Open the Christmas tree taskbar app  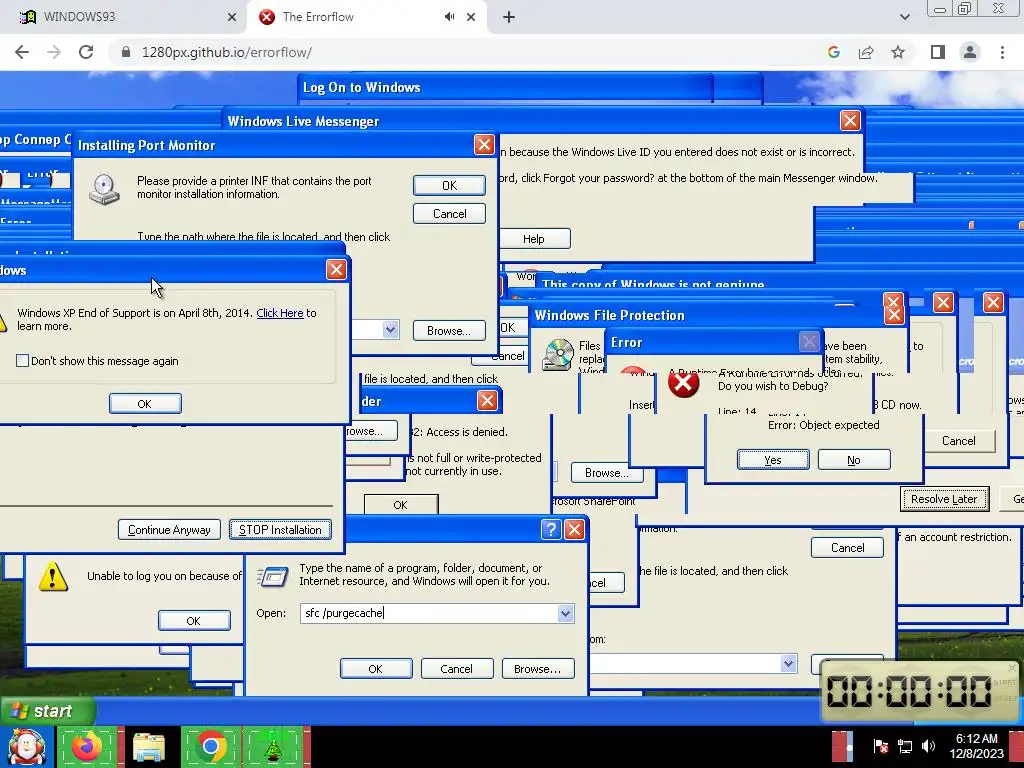[x=273, y=747]
